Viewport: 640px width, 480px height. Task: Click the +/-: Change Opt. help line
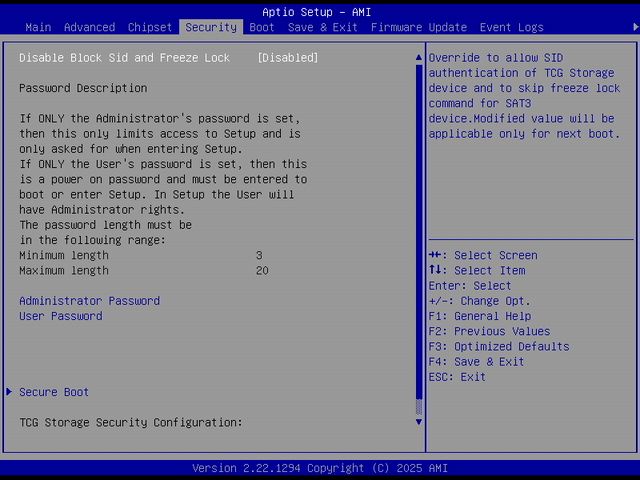pos(480,301)
